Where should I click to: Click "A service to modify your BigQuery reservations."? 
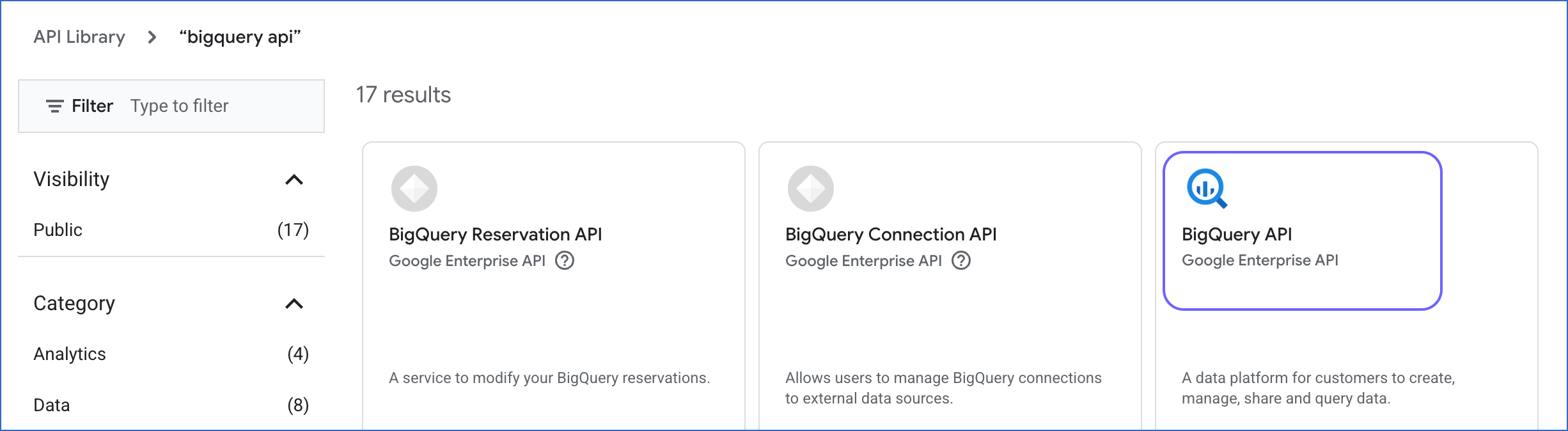[549, 378]
